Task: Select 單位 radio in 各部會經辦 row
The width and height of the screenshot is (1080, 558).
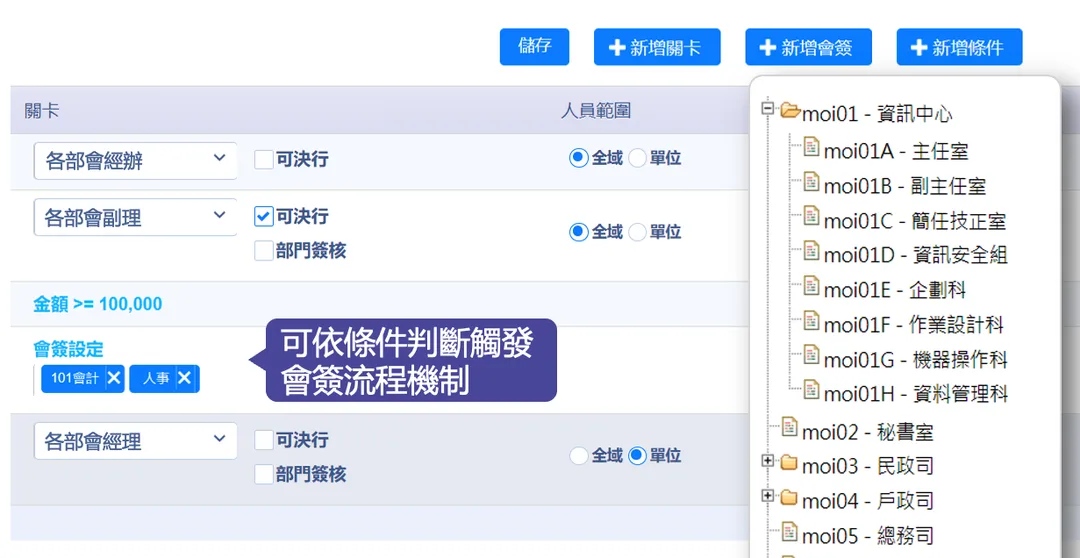Action: (x=638, y=158)
